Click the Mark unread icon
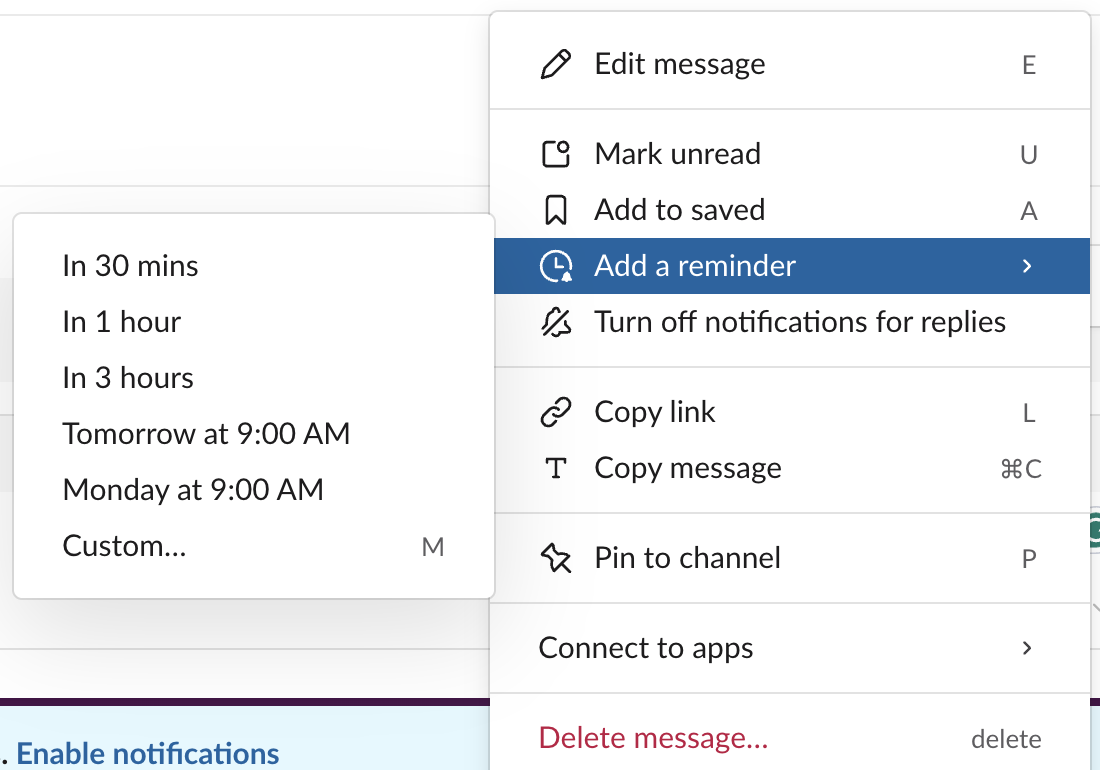 (556, 154)
